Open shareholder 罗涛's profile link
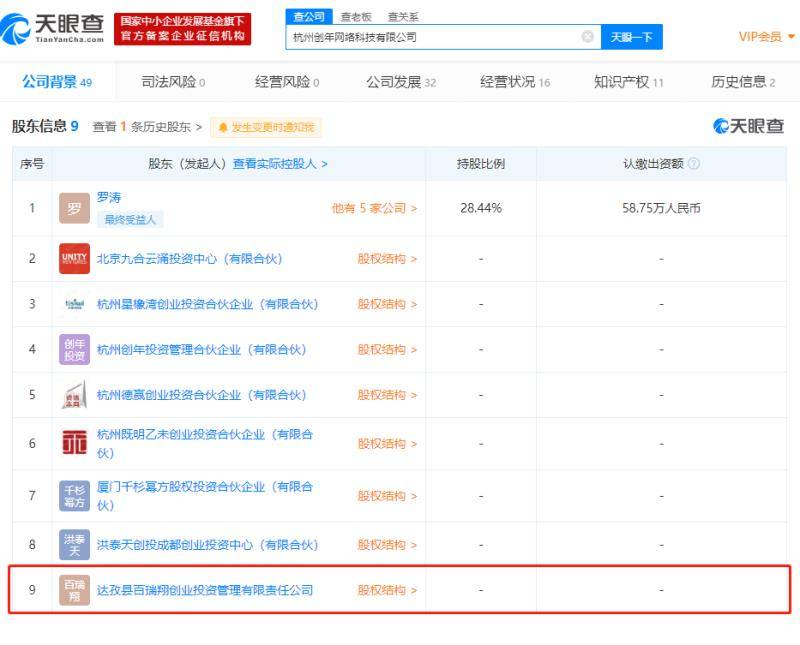 [109, 197]
